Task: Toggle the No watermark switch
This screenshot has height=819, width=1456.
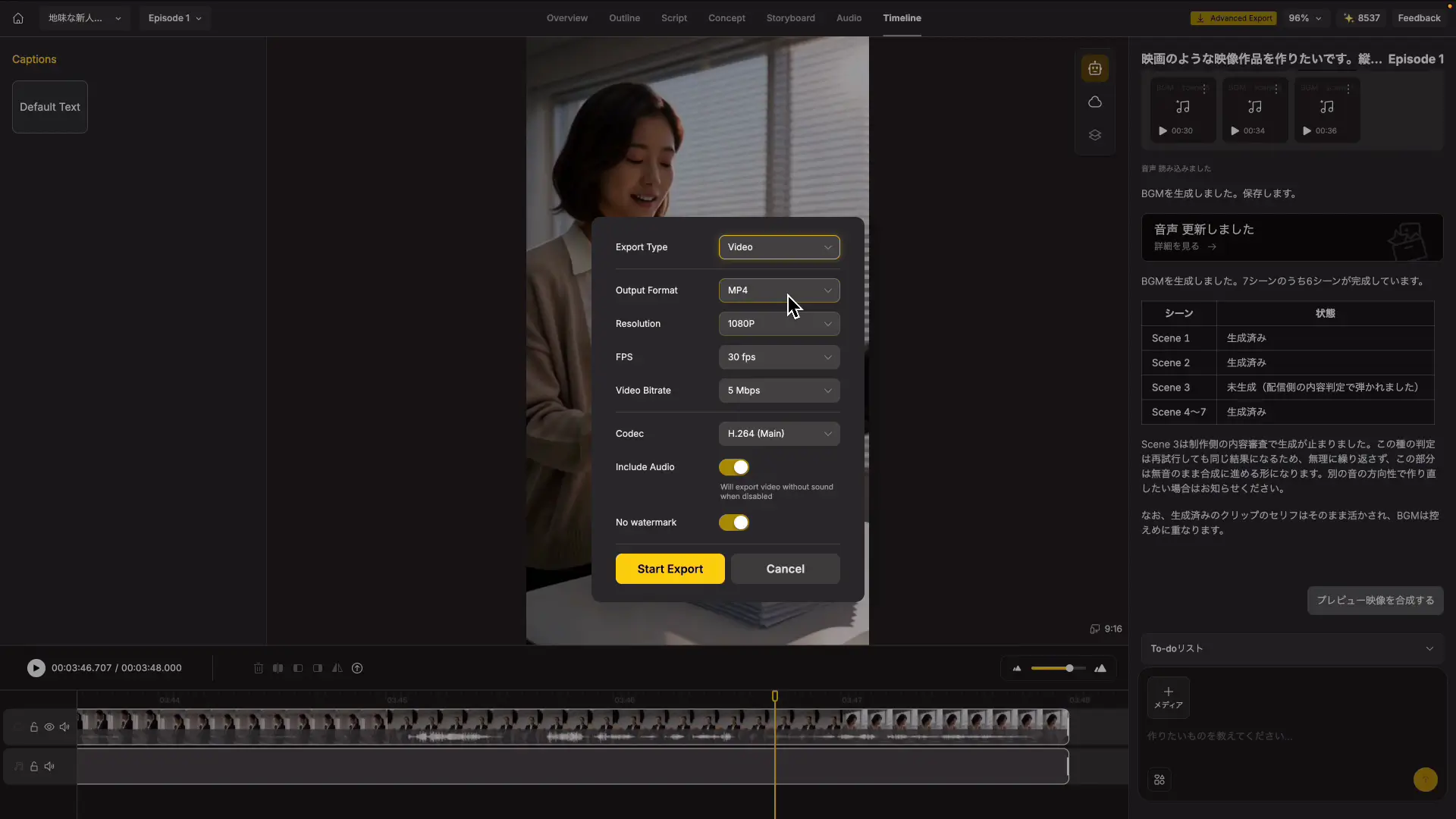Action: tap(734, 522)
